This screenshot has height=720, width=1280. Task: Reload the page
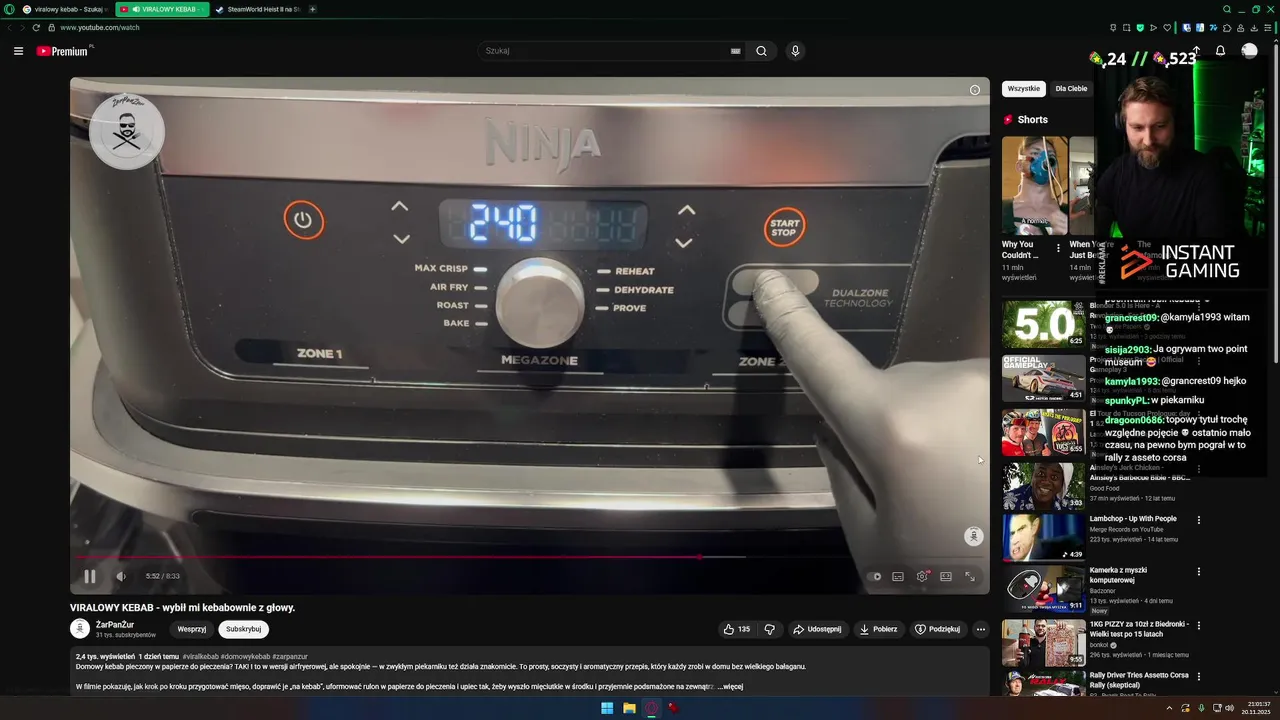click(x=36, y=27)
